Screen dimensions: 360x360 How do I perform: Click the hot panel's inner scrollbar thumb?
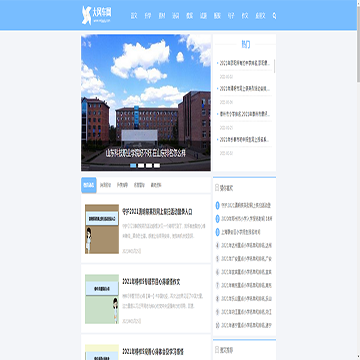(x=275, y=66)
